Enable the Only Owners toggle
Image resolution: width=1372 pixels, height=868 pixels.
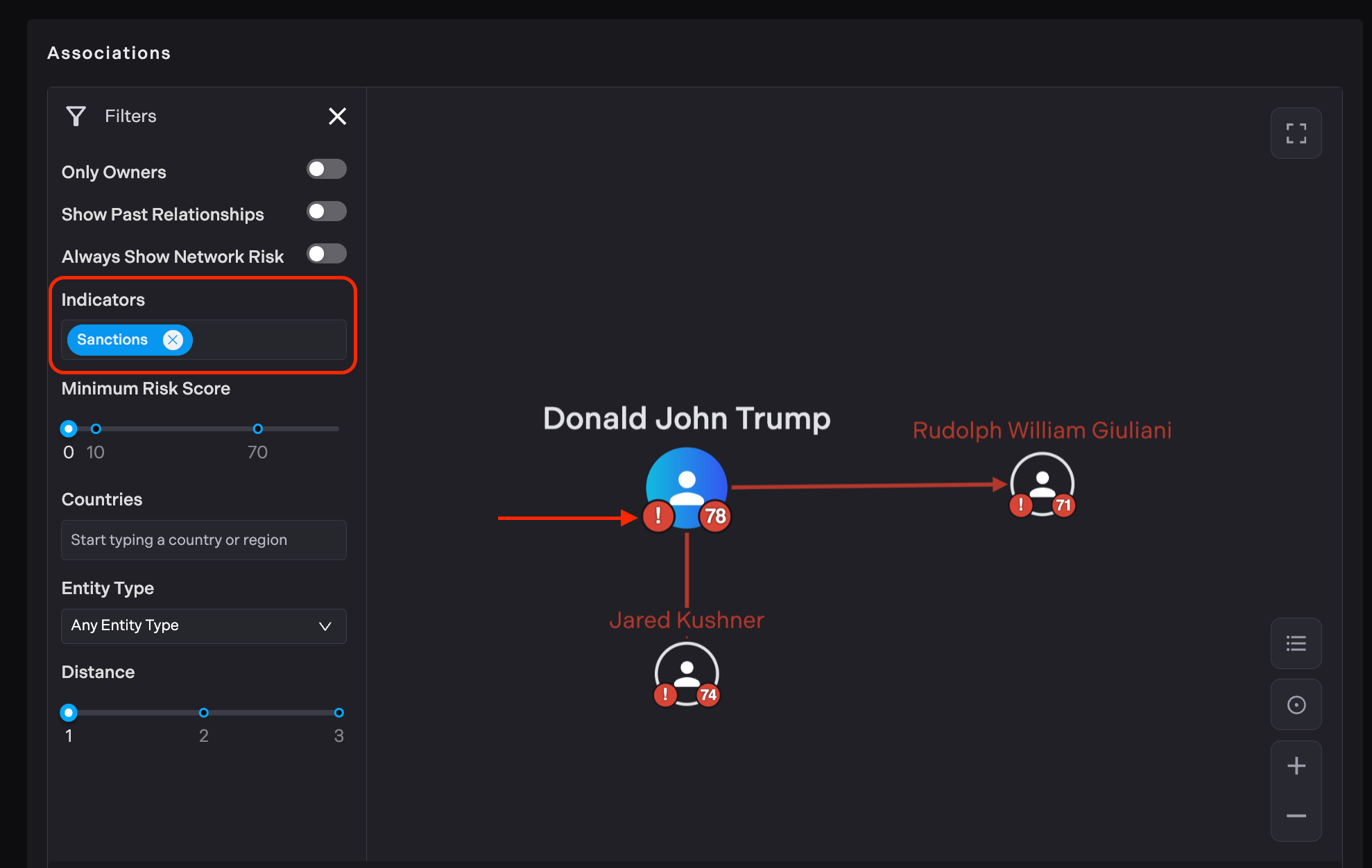click(327, 169)
